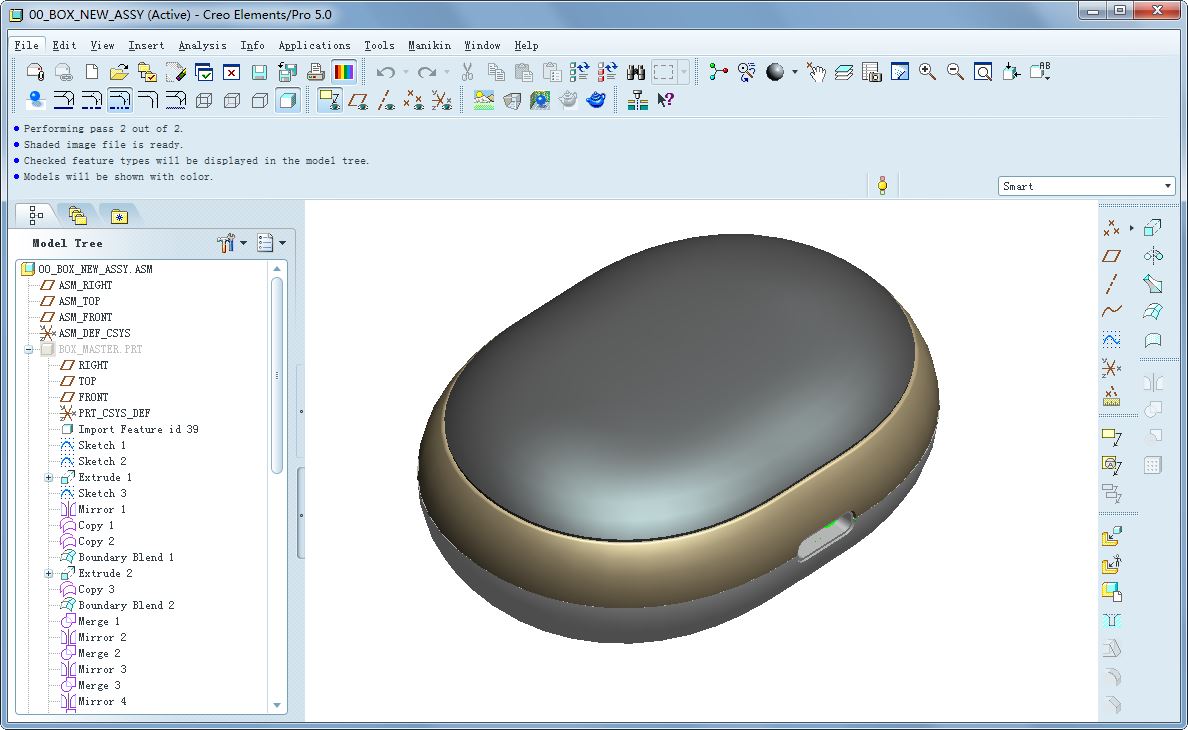Open the Applications menu
Viewport: 1188px width, 730px height.
click(x=314, y=45)
